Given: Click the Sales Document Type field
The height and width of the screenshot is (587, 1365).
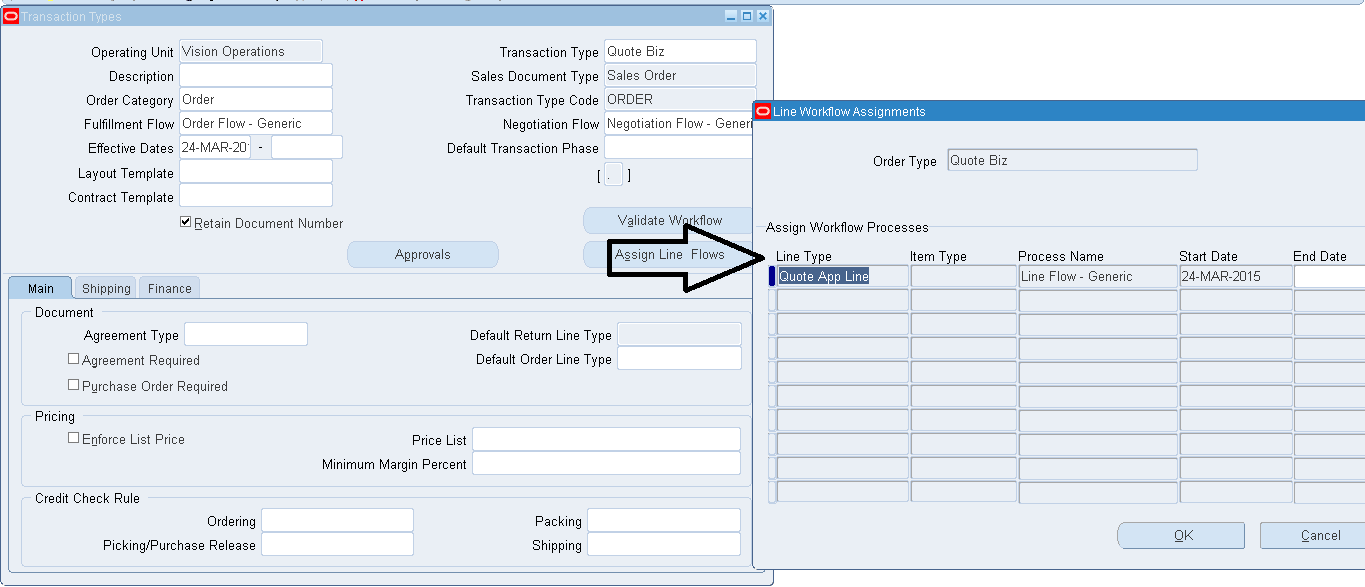Looking at the screenshot, I should [680, 75].
